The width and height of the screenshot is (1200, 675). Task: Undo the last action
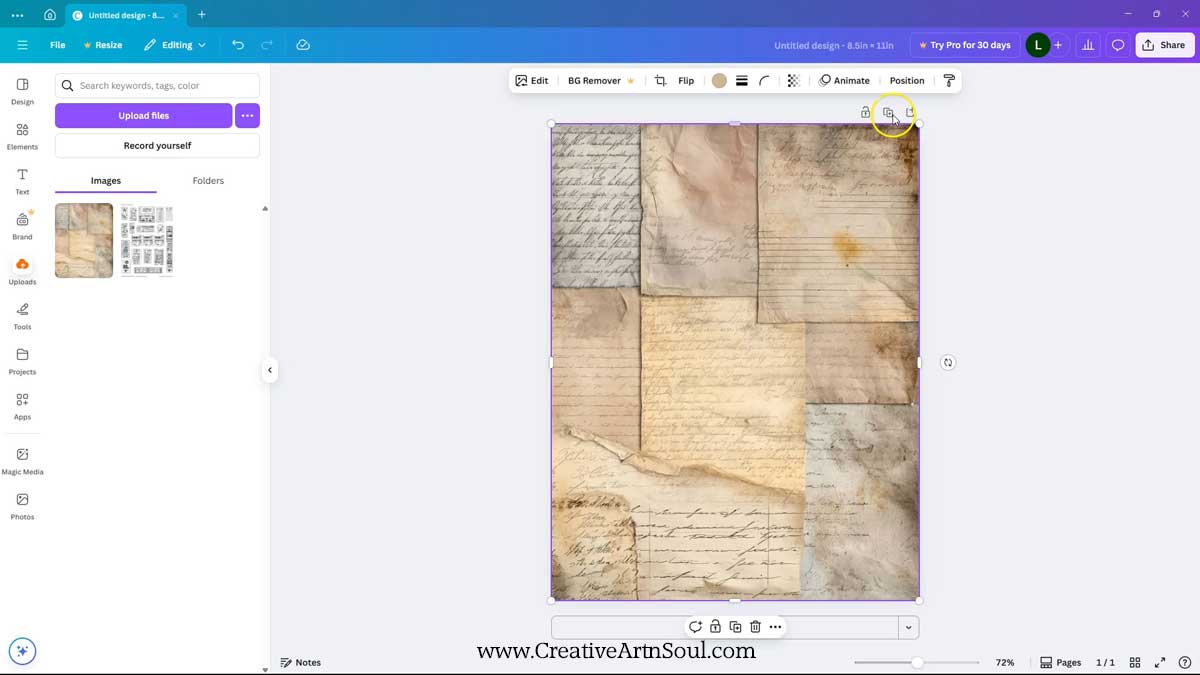(238, 45)
